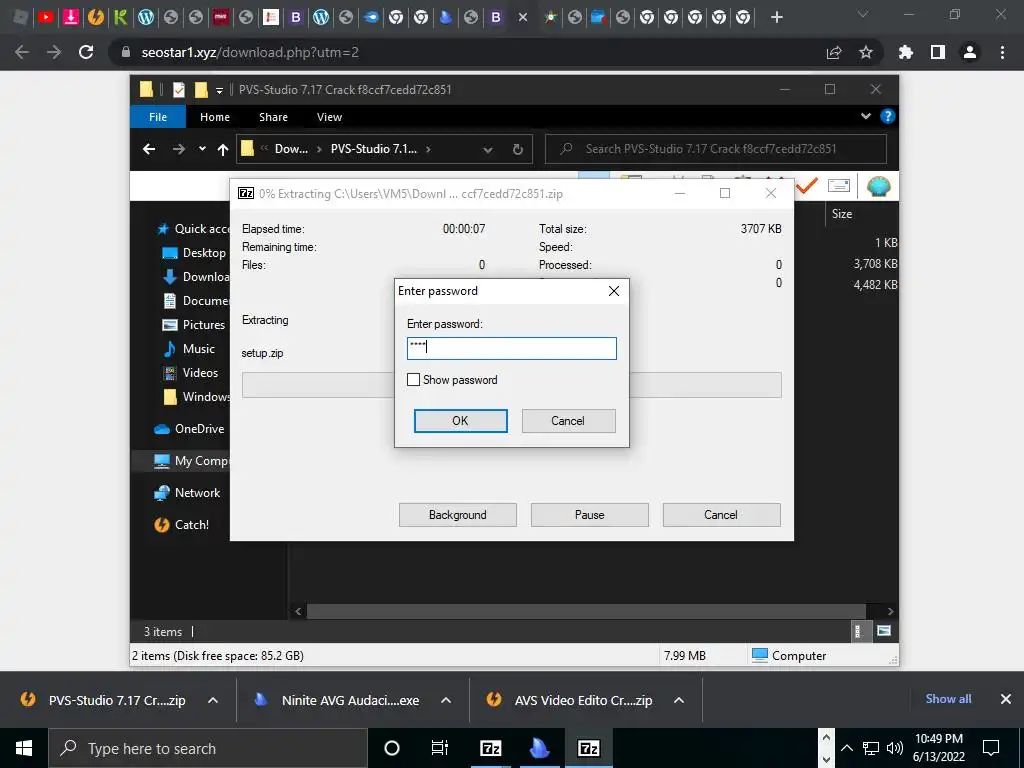Open a new Chrome tab

coord(776,18)
